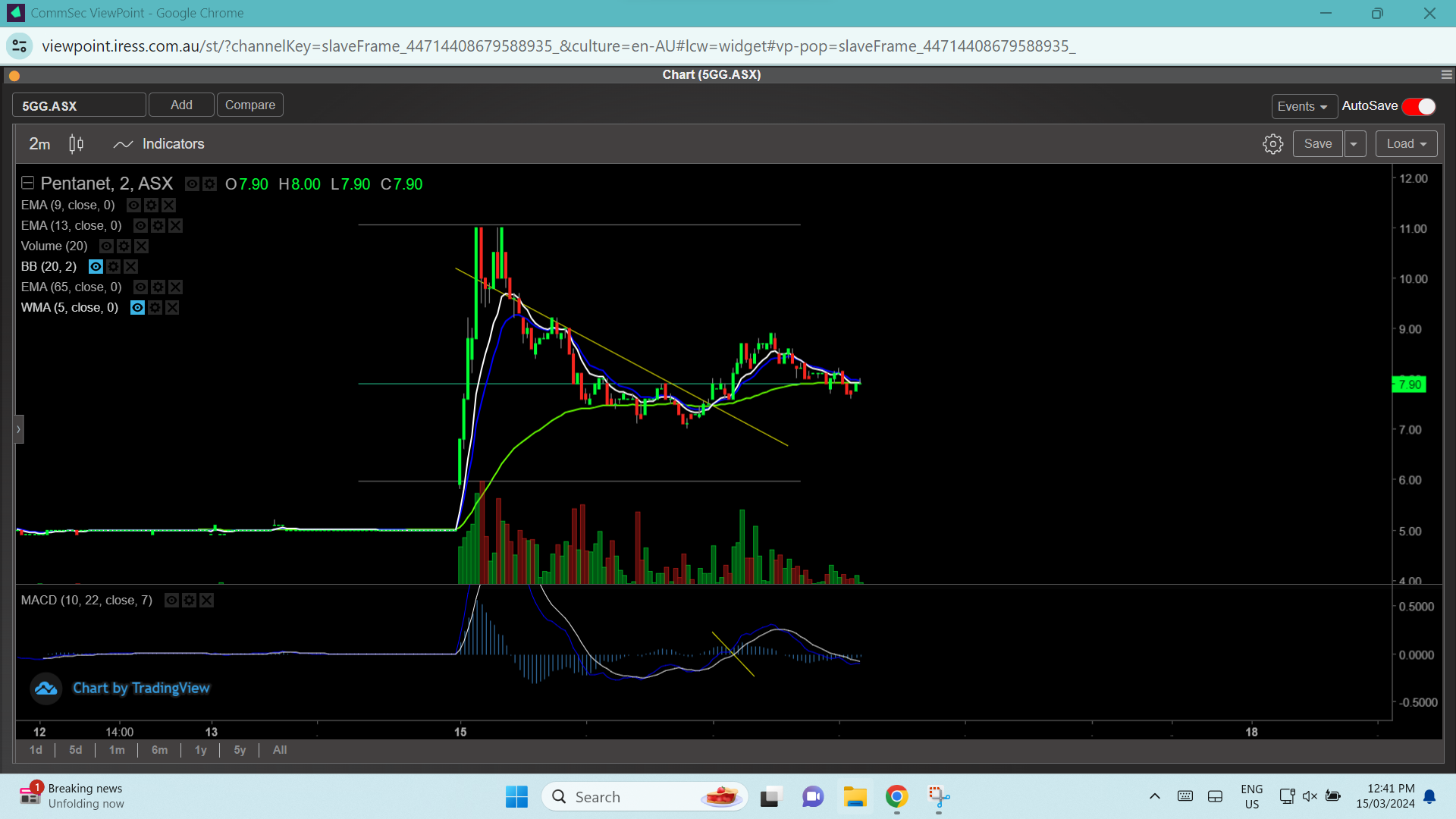The image size is (1456, 819).
Task: Remove the EMA (13, close, 0) indicator
Action: click(175, 226)
